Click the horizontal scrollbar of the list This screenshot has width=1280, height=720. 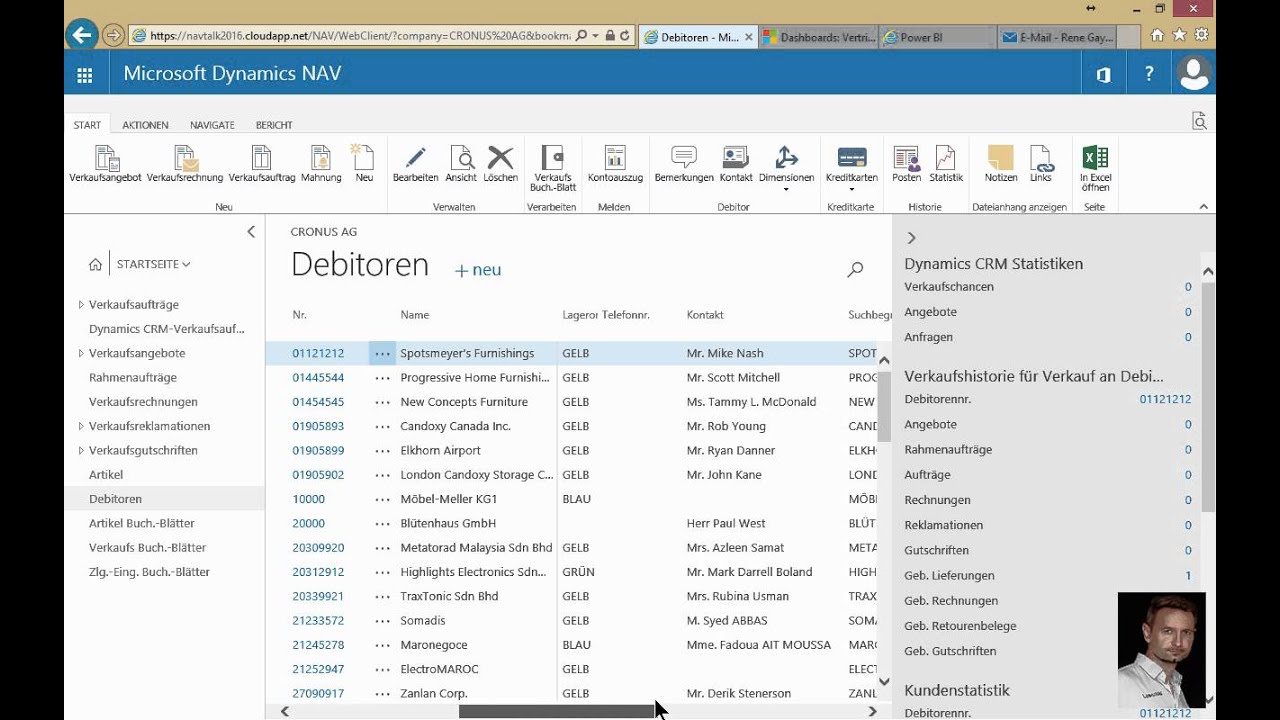[555, 711]
